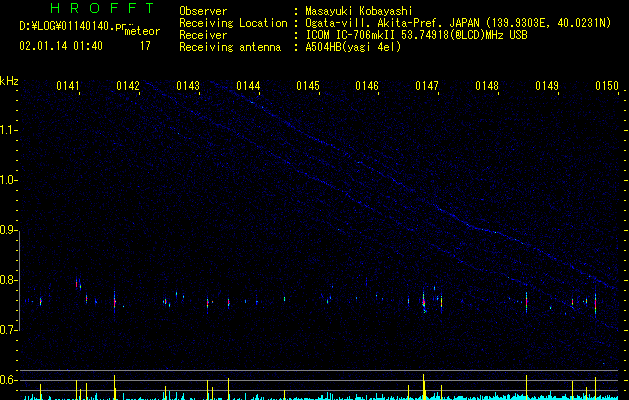Click the 0150 time marker
The height and width of the screenshot is (400, 629).
(607, 86)
